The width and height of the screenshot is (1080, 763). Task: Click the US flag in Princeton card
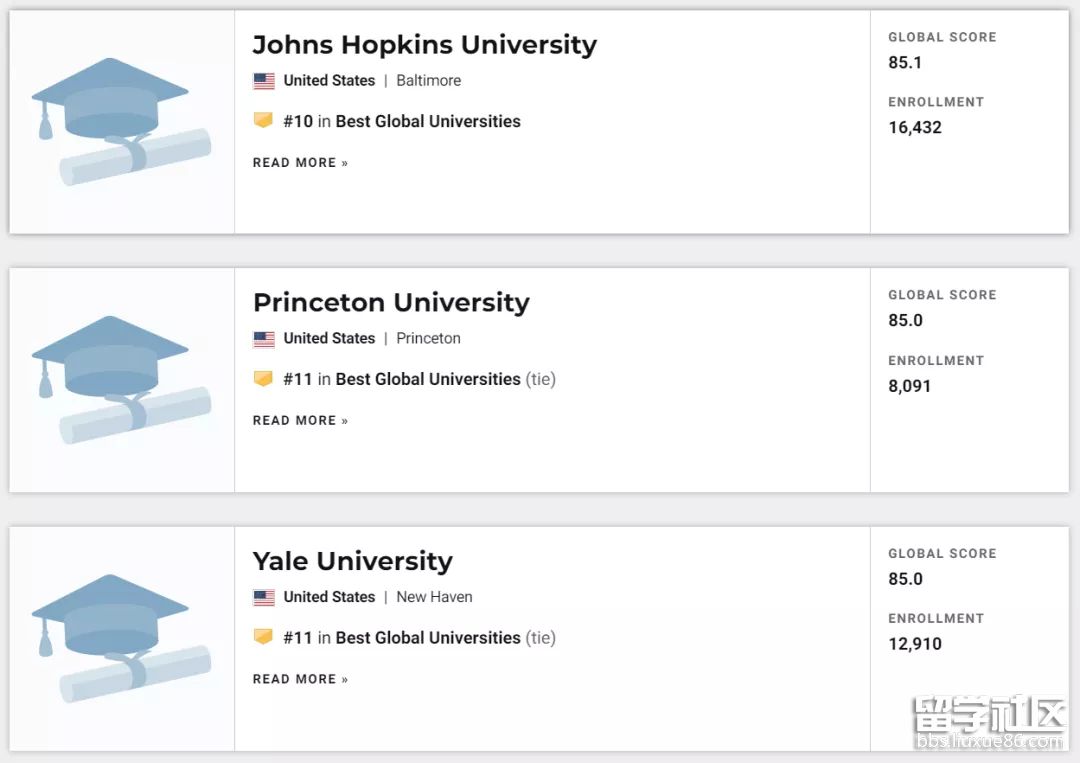coord(264,339)
